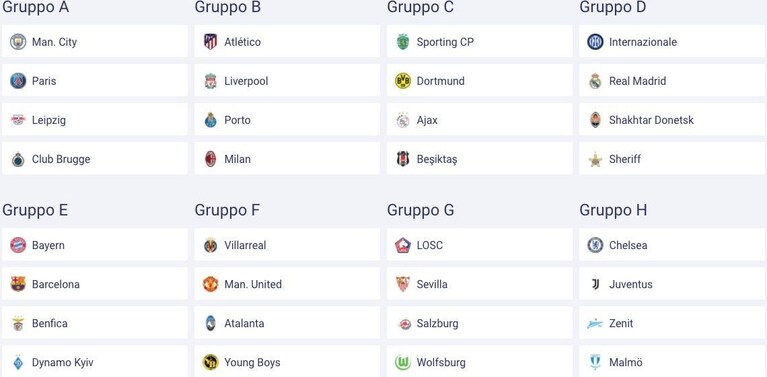Click the Sheriff star crest
The width and height of the screenshot is (767, 377).
pyautogui.click(x=595, y=159)
